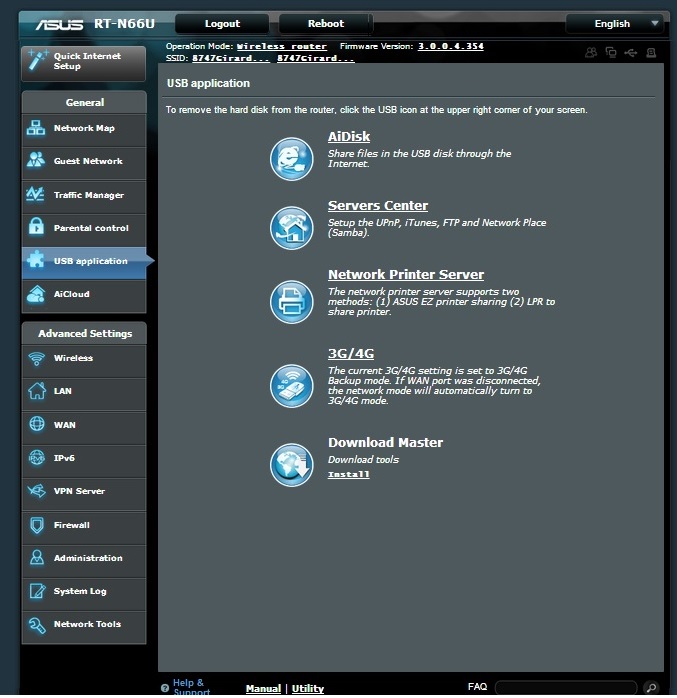Click the Guest Network people icon

click(36, 160)
